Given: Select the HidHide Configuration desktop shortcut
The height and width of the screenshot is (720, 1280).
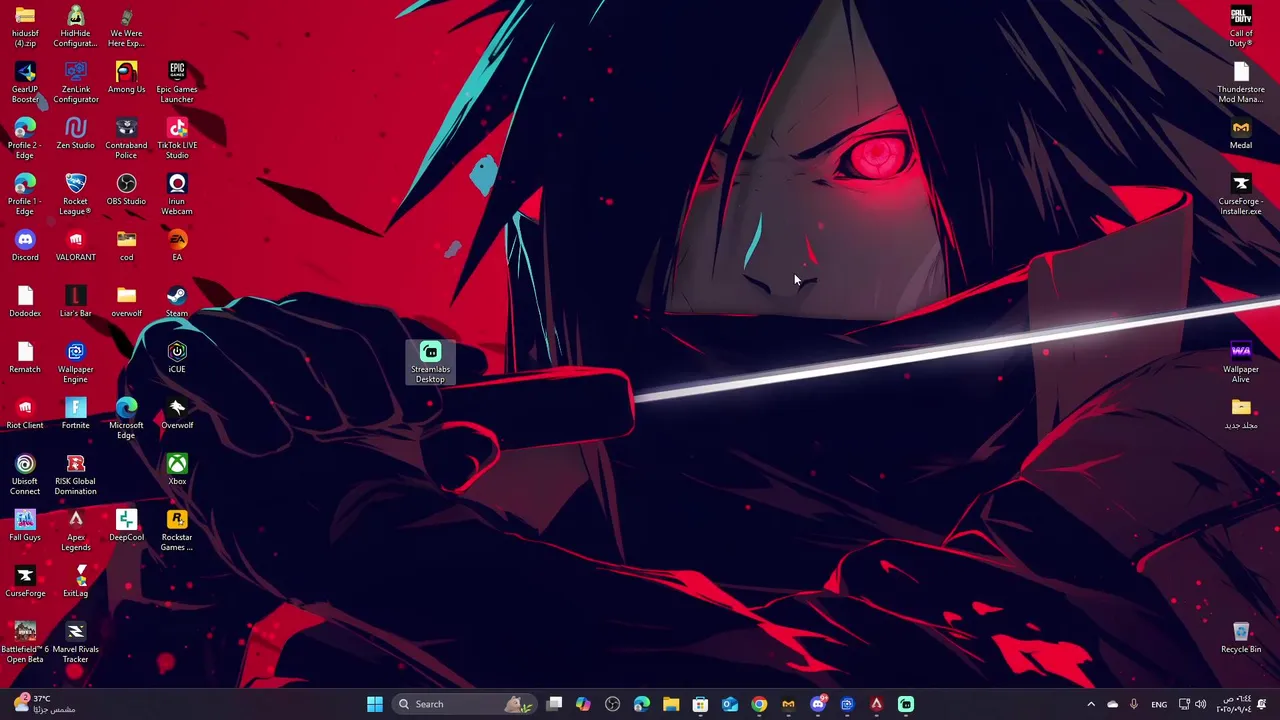Looking at the screenshot, I should tap(76, 27).
